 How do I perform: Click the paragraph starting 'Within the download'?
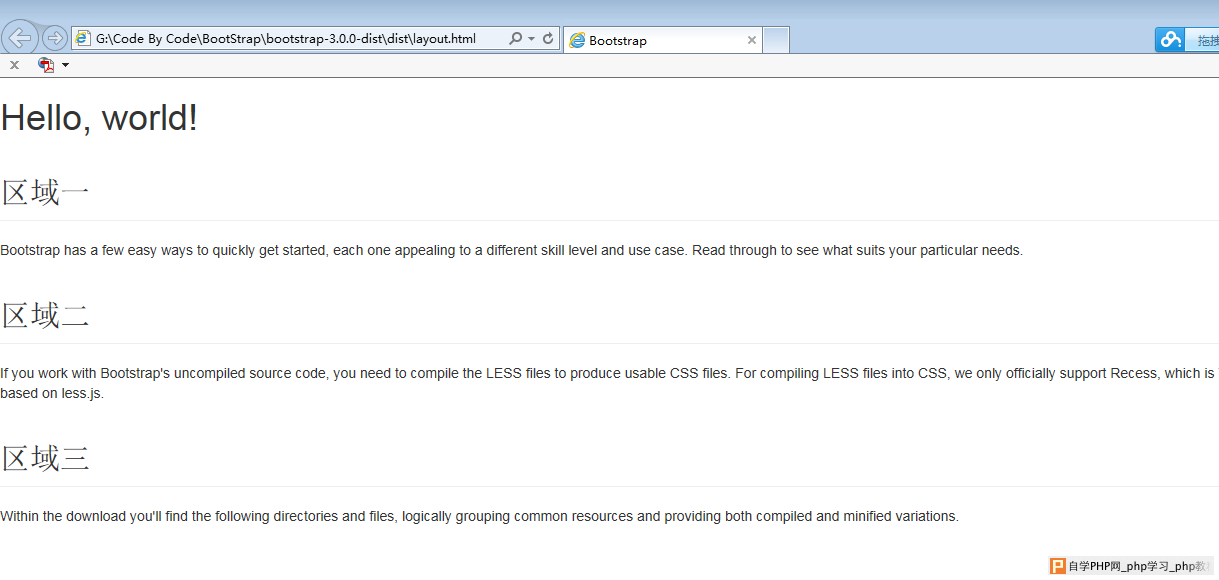coord(479,516)
